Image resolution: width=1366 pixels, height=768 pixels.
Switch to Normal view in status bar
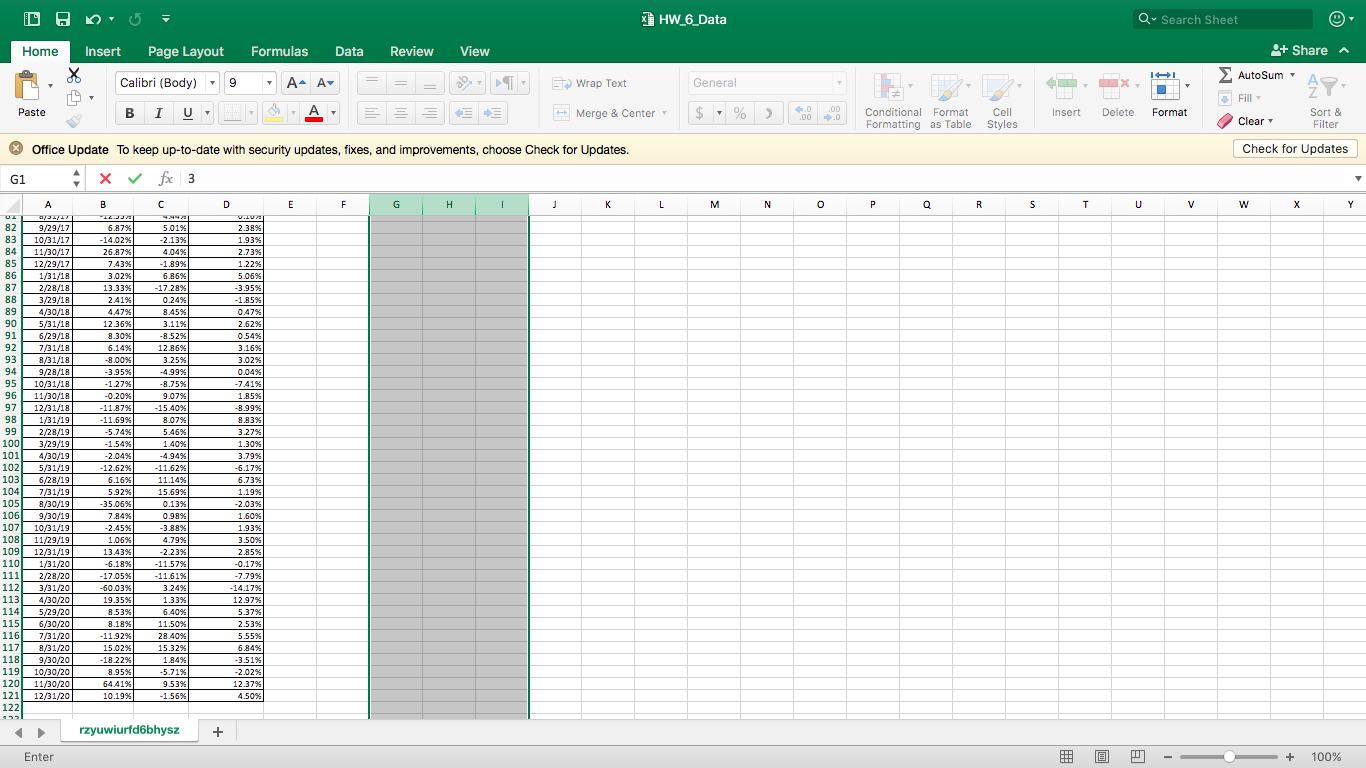[x=1066, y=757]
